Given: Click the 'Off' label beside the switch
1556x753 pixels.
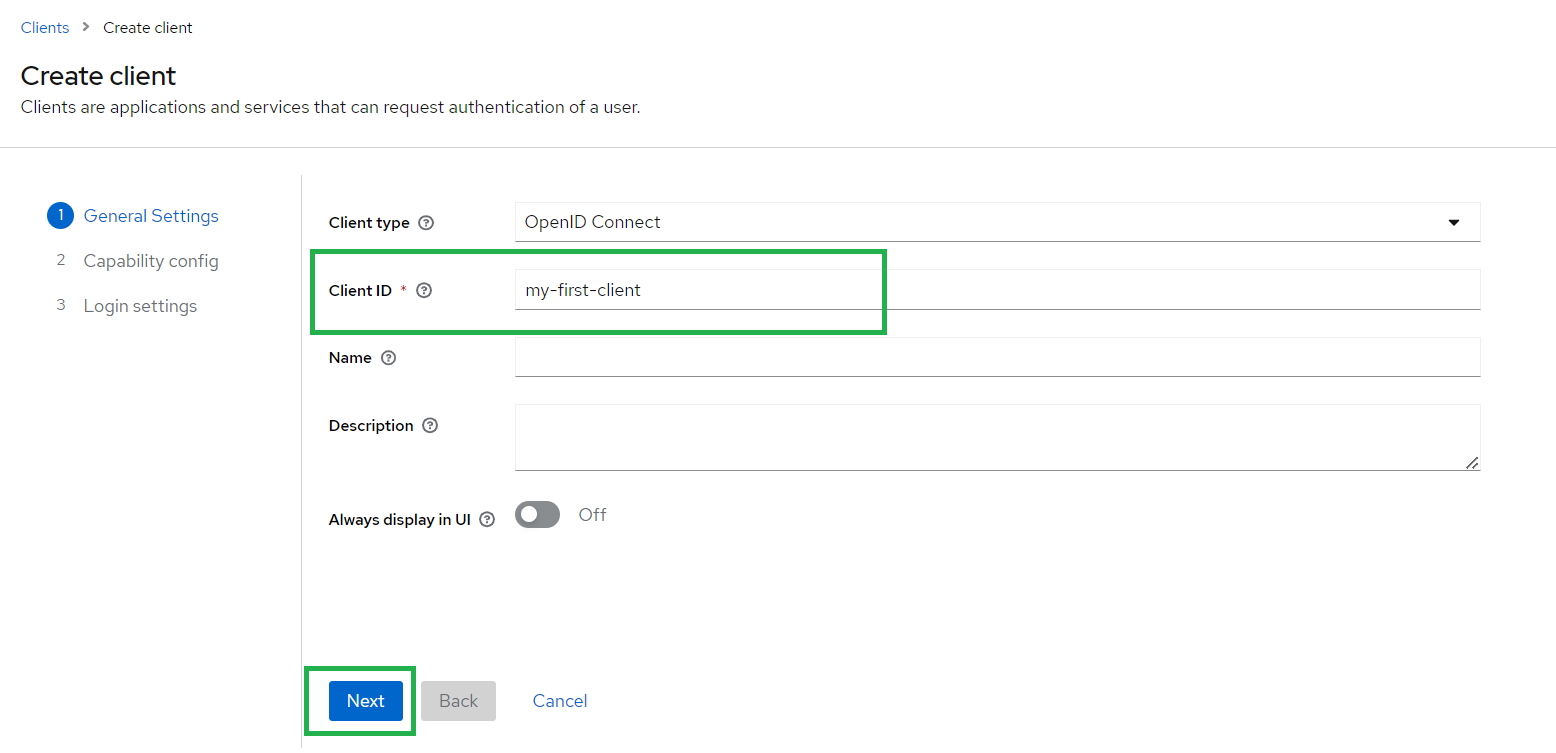Looking at the screenshot, I should (592, 515).
